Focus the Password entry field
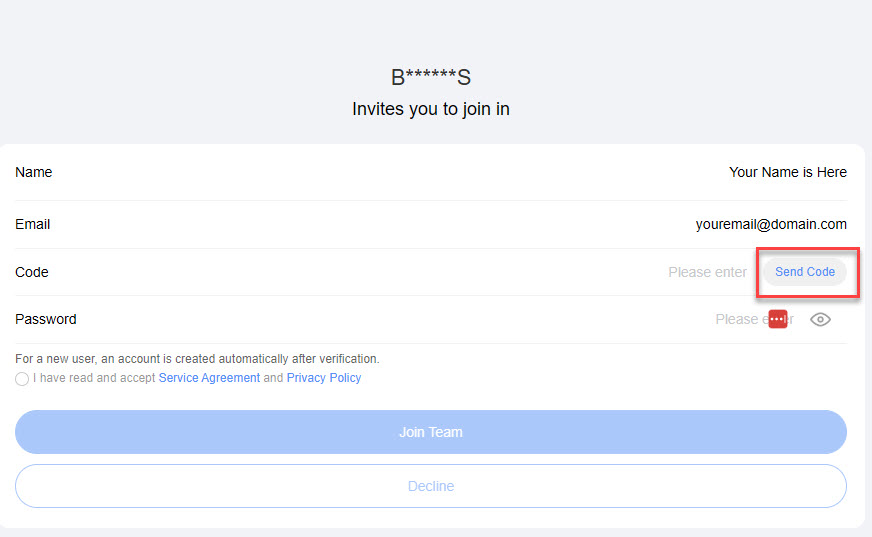The width and height of the screenshot is (872, 537). tap(754, 320)
